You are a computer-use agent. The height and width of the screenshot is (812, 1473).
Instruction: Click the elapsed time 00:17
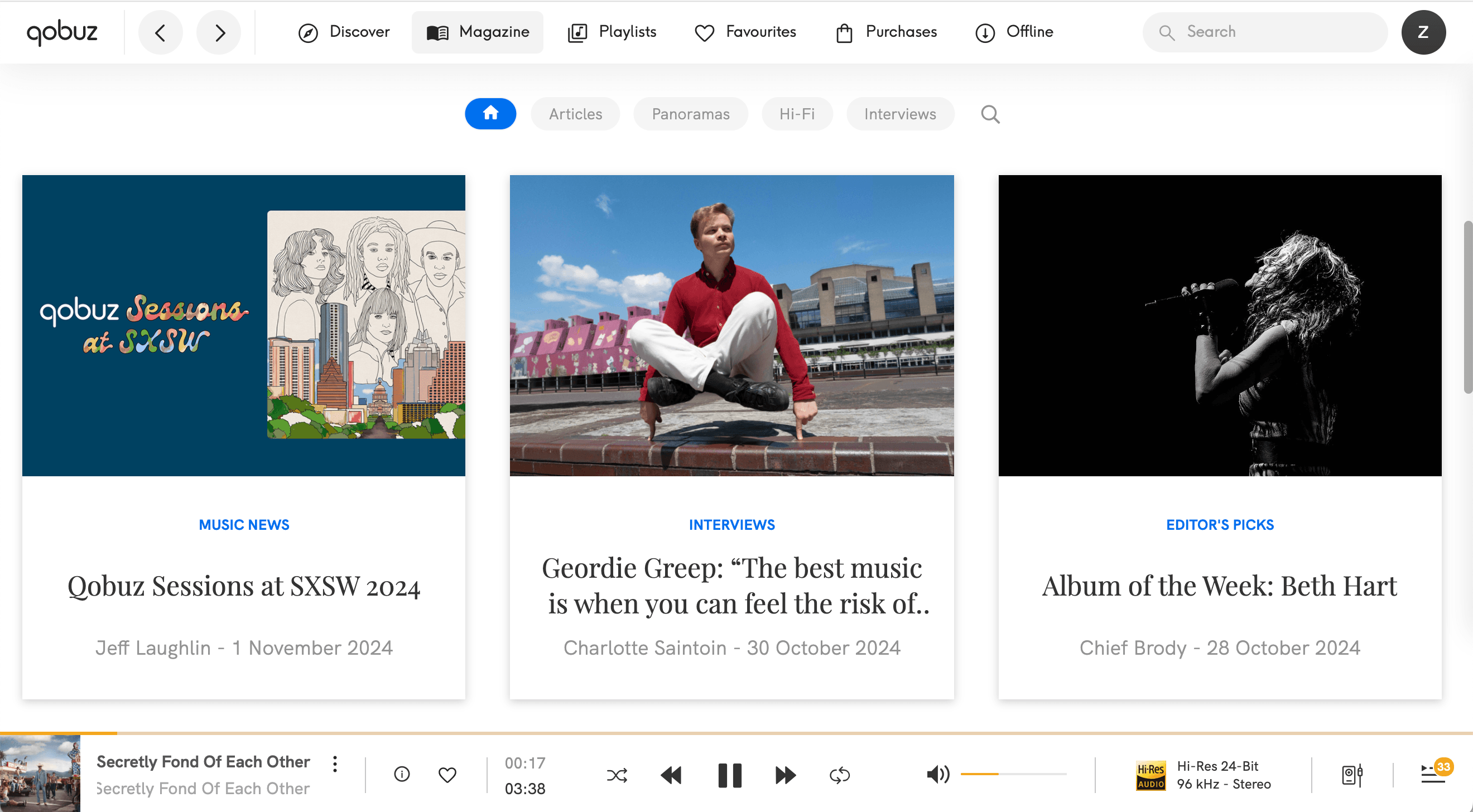click(x=525, y=763)
